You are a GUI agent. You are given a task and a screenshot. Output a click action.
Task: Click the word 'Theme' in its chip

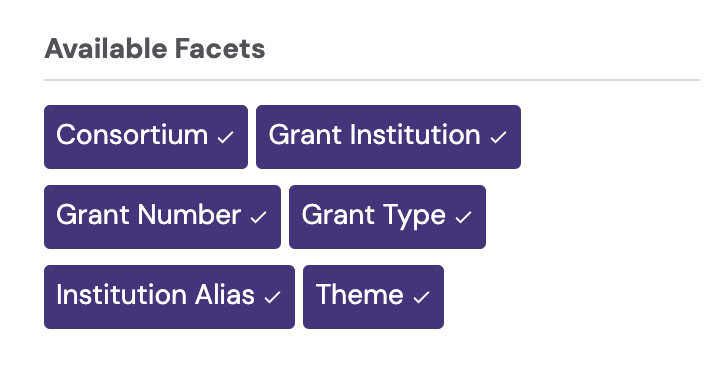(359, 295)
